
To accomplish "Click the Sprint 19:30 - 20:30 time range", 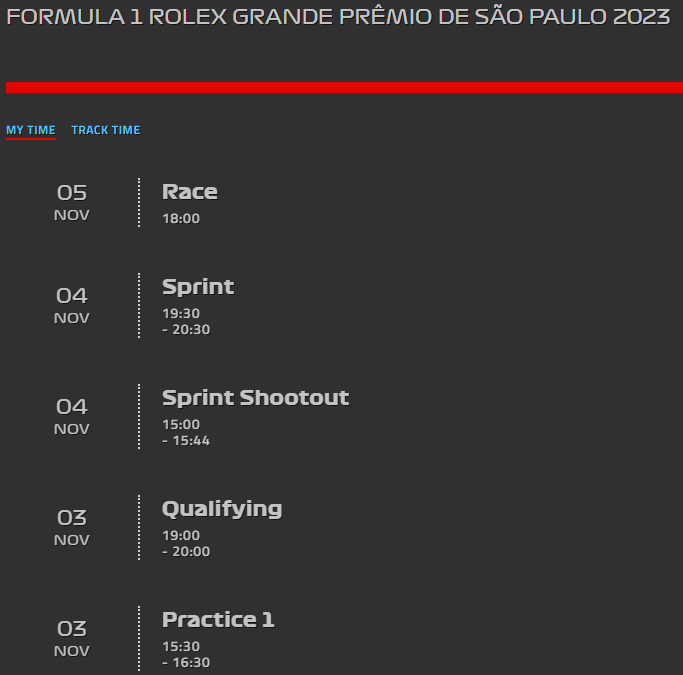I will click(x=186, y=321).
